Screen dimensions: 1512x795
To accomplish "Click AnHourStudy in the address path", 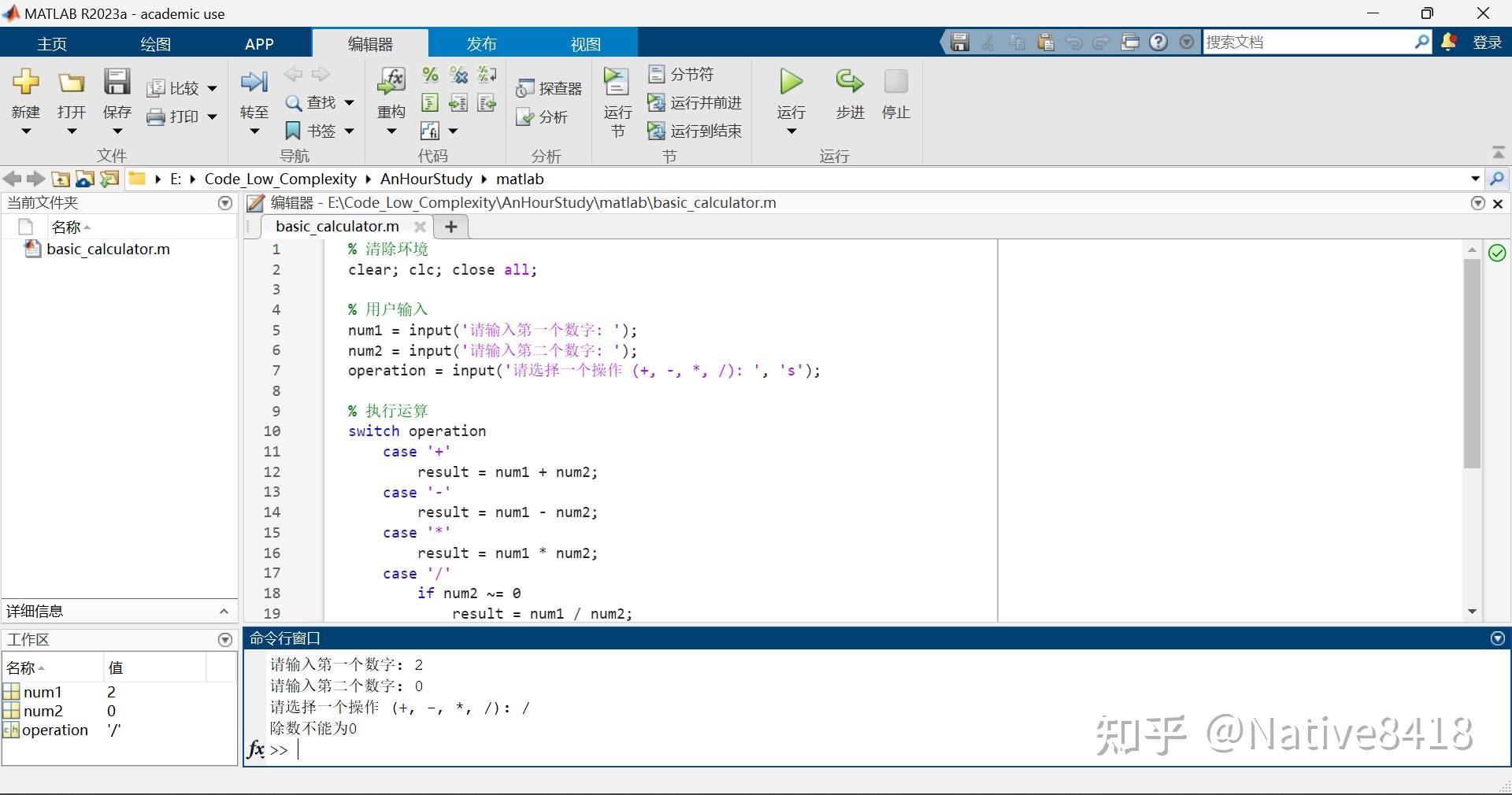I will tap(426, 179).
